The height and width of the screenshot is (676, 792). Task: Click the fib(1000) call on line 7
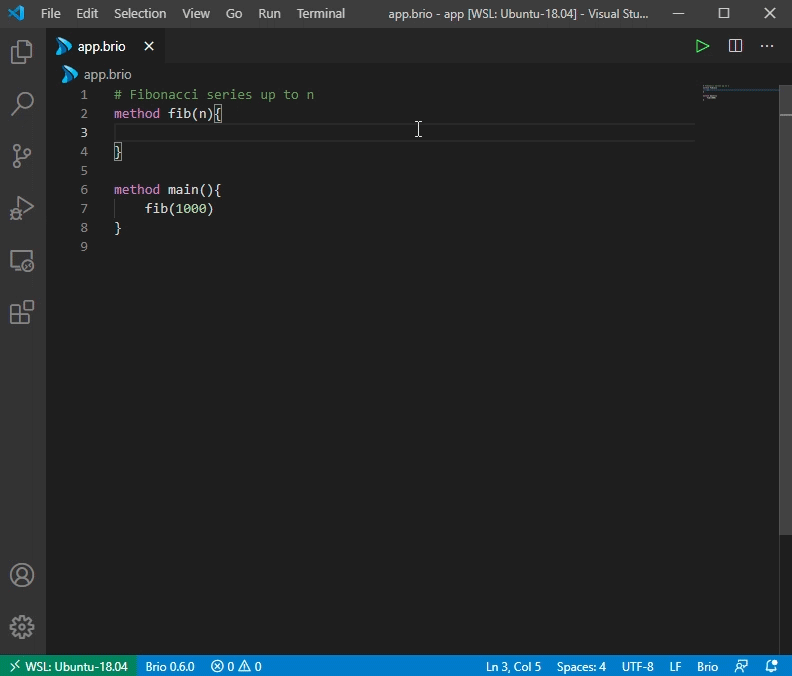179,209
